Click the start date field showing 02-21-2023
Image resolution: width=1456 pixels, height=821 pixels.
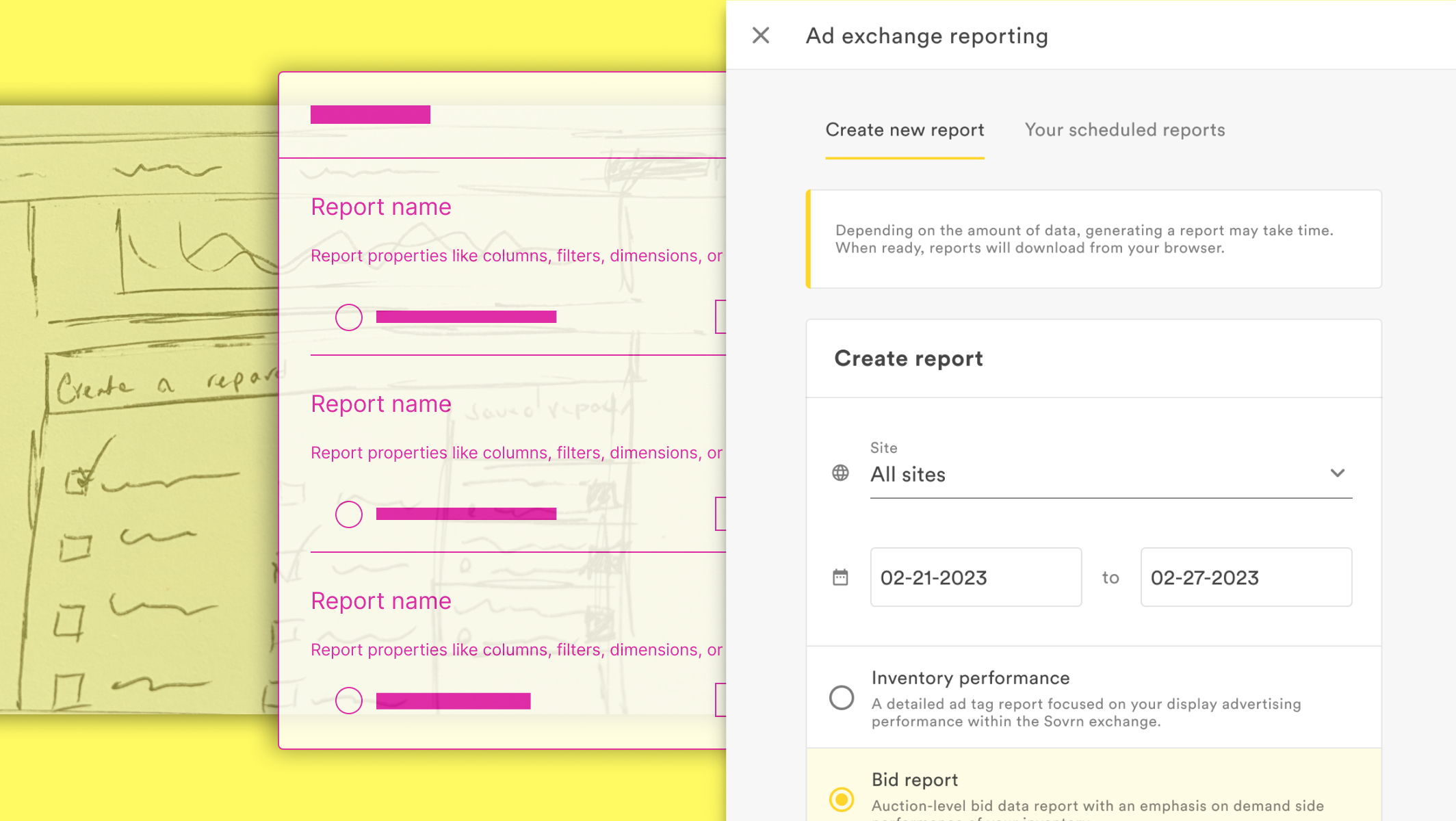tap(975, 577)
